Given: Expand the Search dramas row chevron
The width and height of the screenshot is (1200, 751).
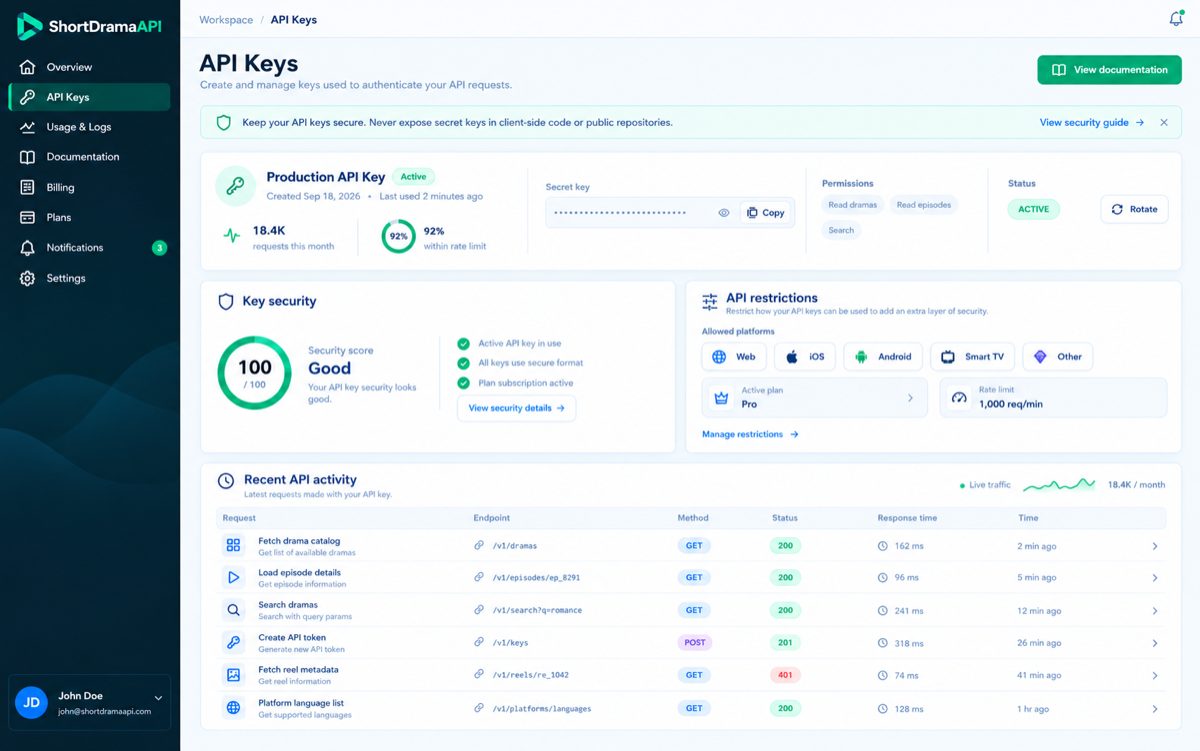Looking at the screenshot, I should (x=1154, y=611).
